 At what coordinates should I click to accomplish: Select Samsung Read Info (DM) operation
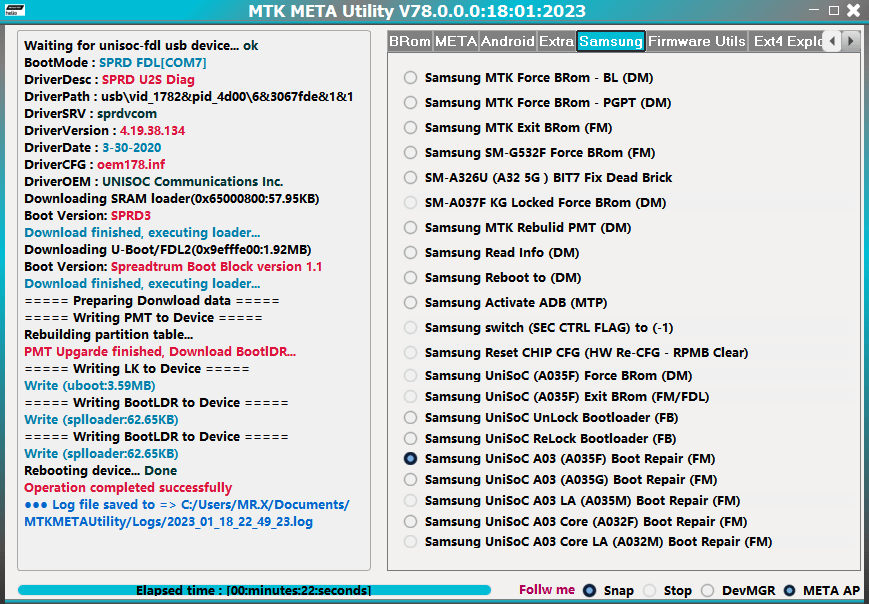click(x=410, y=253)
